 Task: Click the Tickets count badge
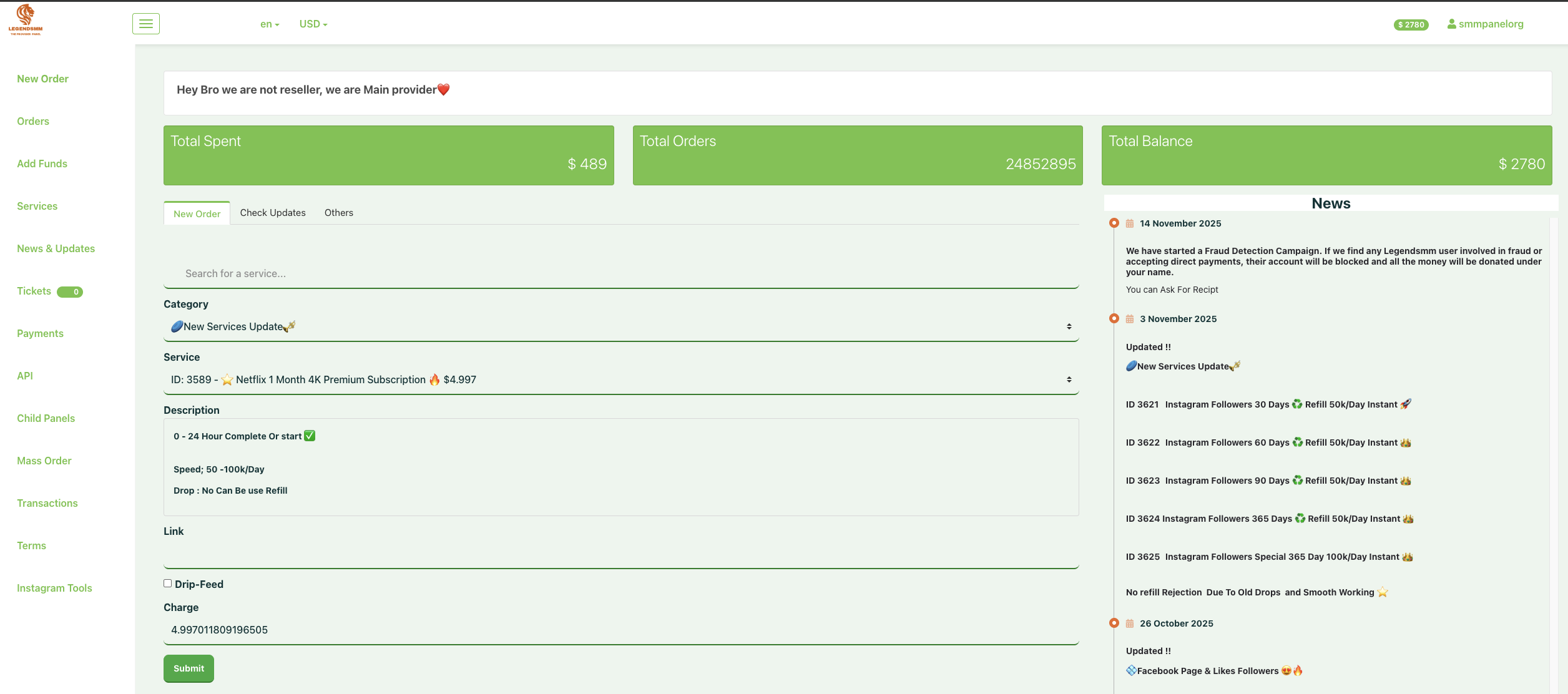click(70, 292)
